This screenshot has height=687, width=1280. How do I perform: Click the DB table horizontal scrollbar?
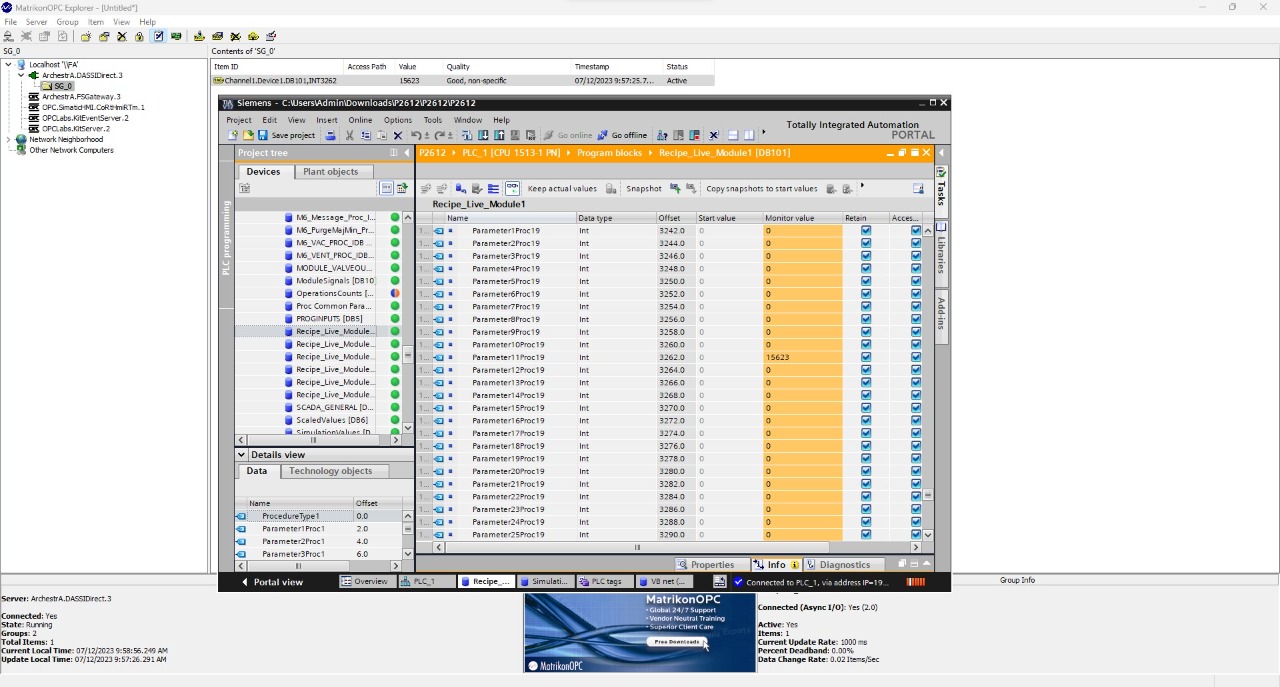click(x=637, y=547)
